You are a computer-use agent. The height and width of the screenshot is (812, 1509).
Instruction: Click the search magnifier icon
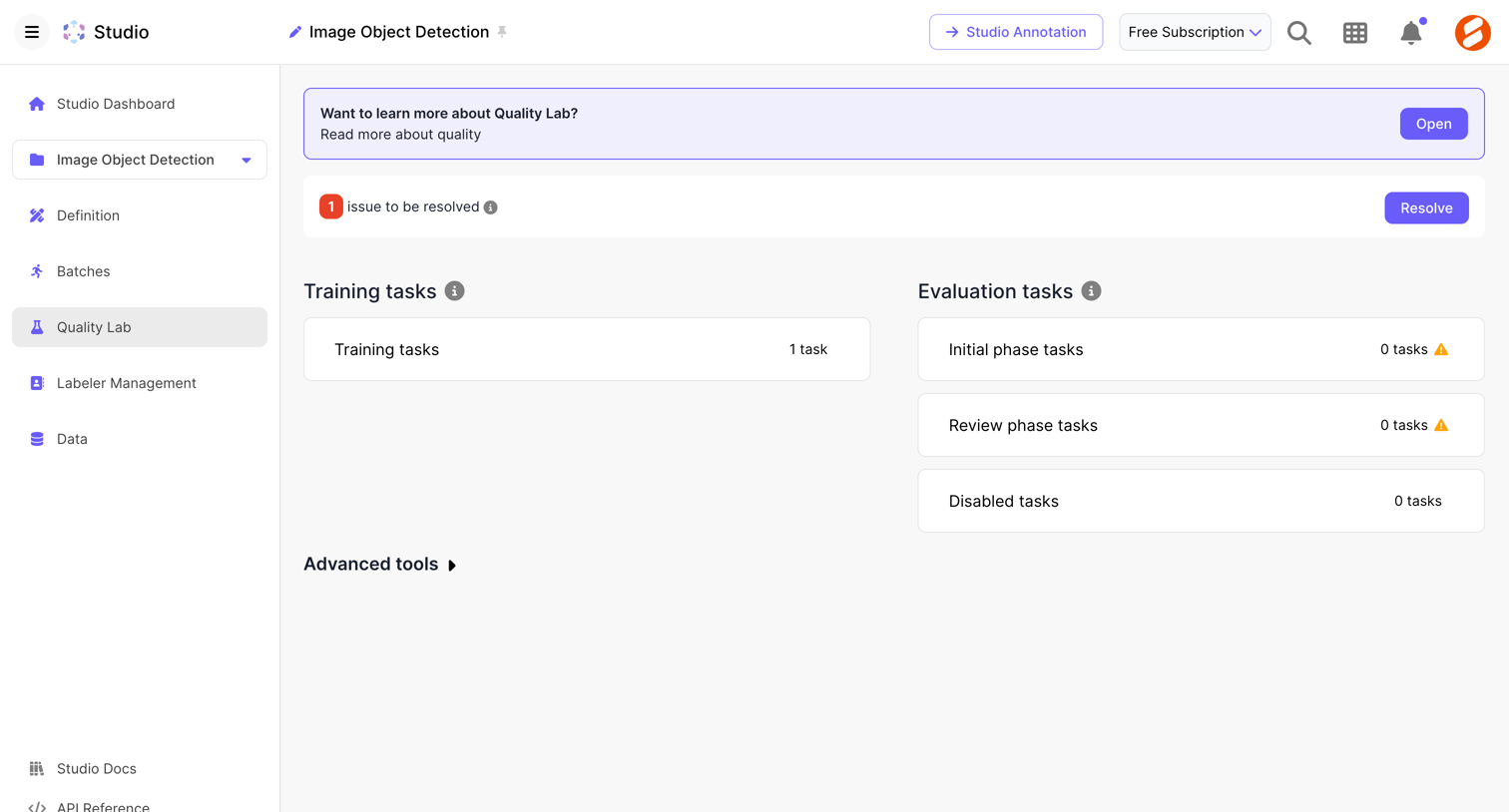[1298, 32]
